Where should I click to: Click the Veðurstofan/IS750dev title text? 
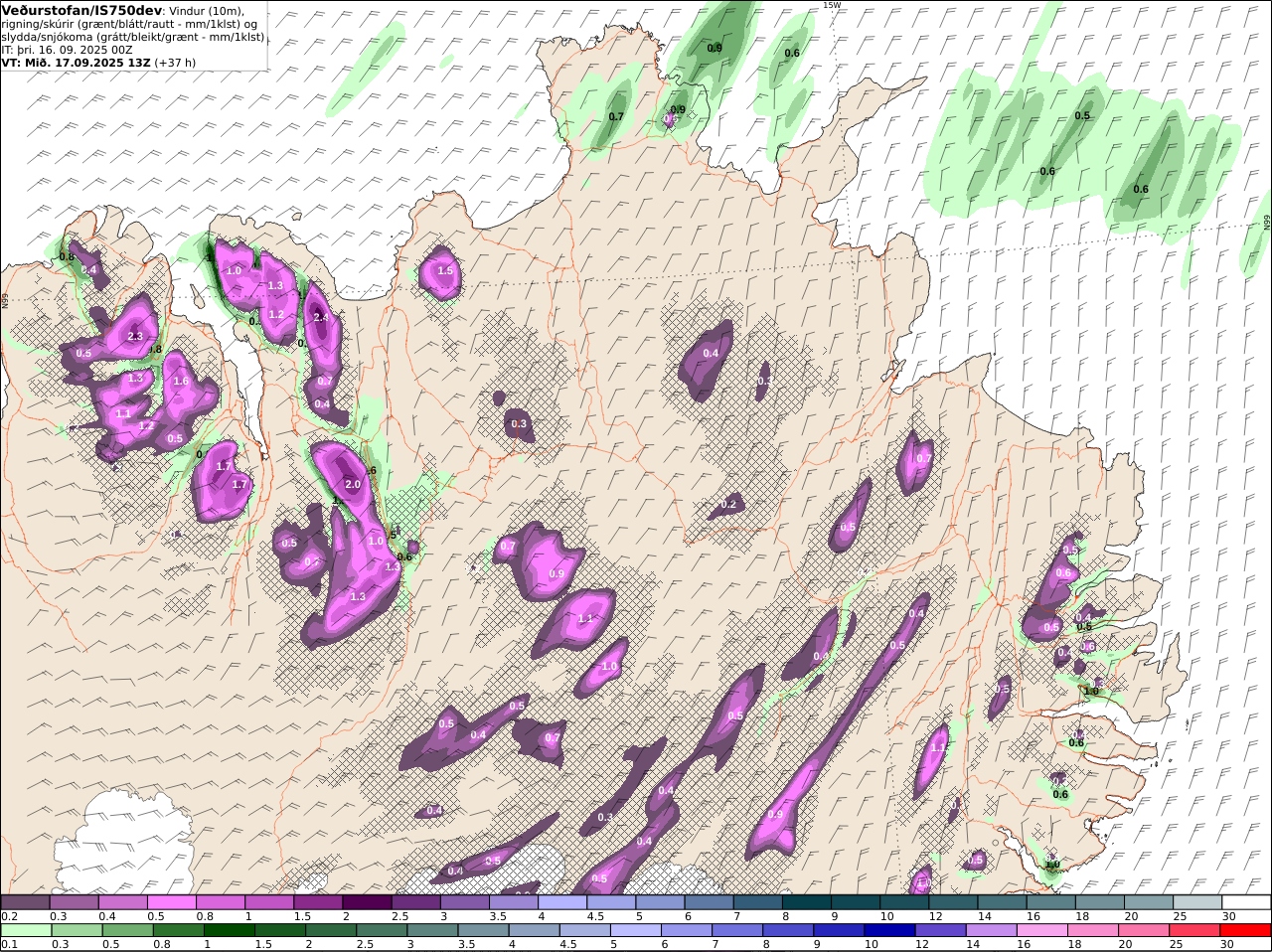[81, 10]
